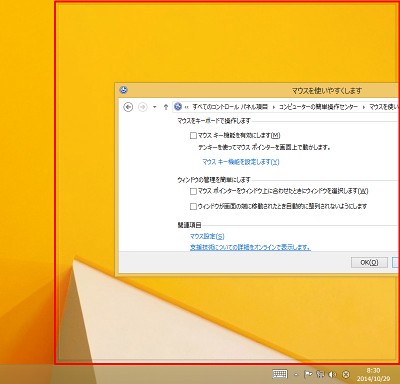Enable マウス キー機能を有効にします checkbox
Viewport: 400px width, 384px height.
click(193, 135)
